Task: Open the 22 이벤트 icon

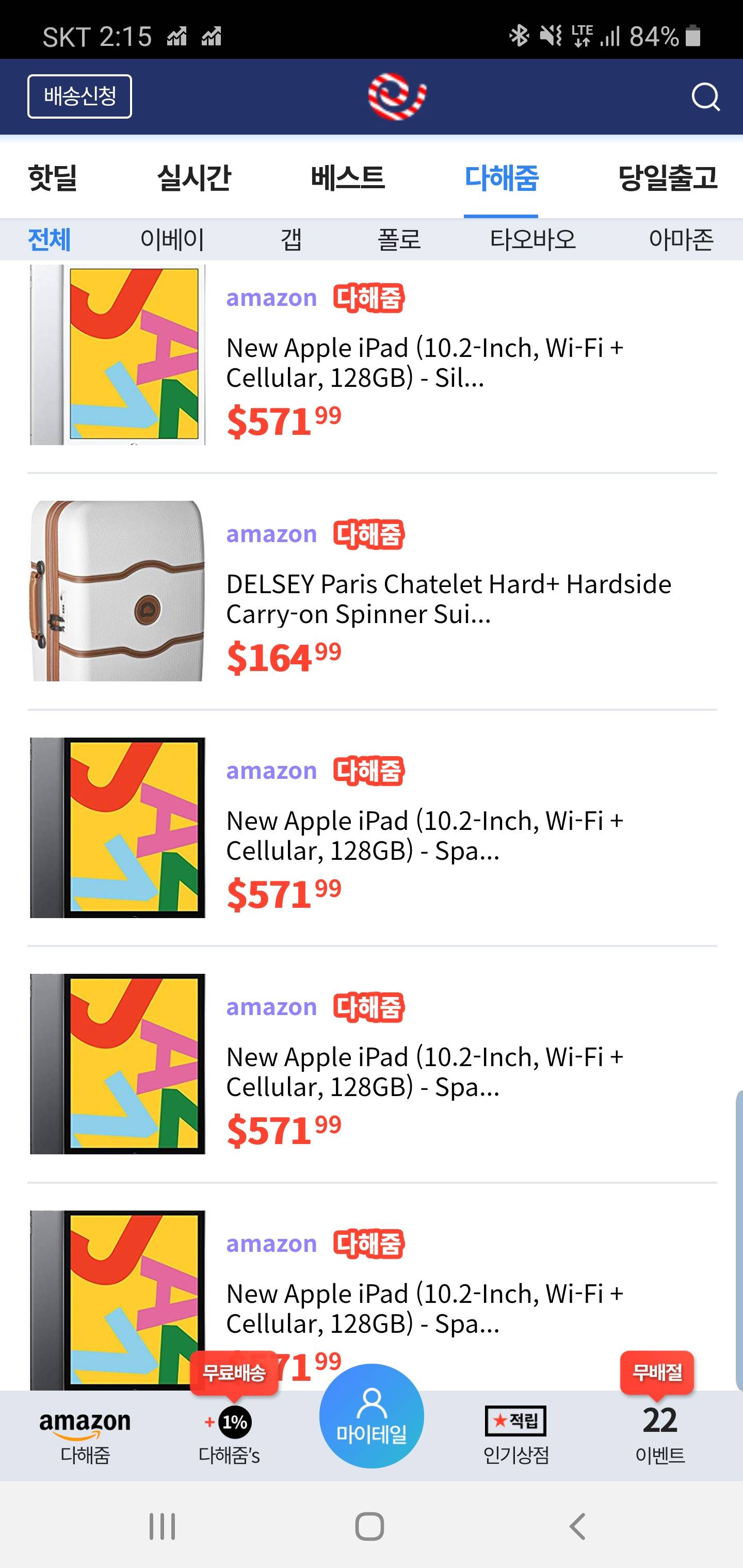Action: [x=659, y=1434]
